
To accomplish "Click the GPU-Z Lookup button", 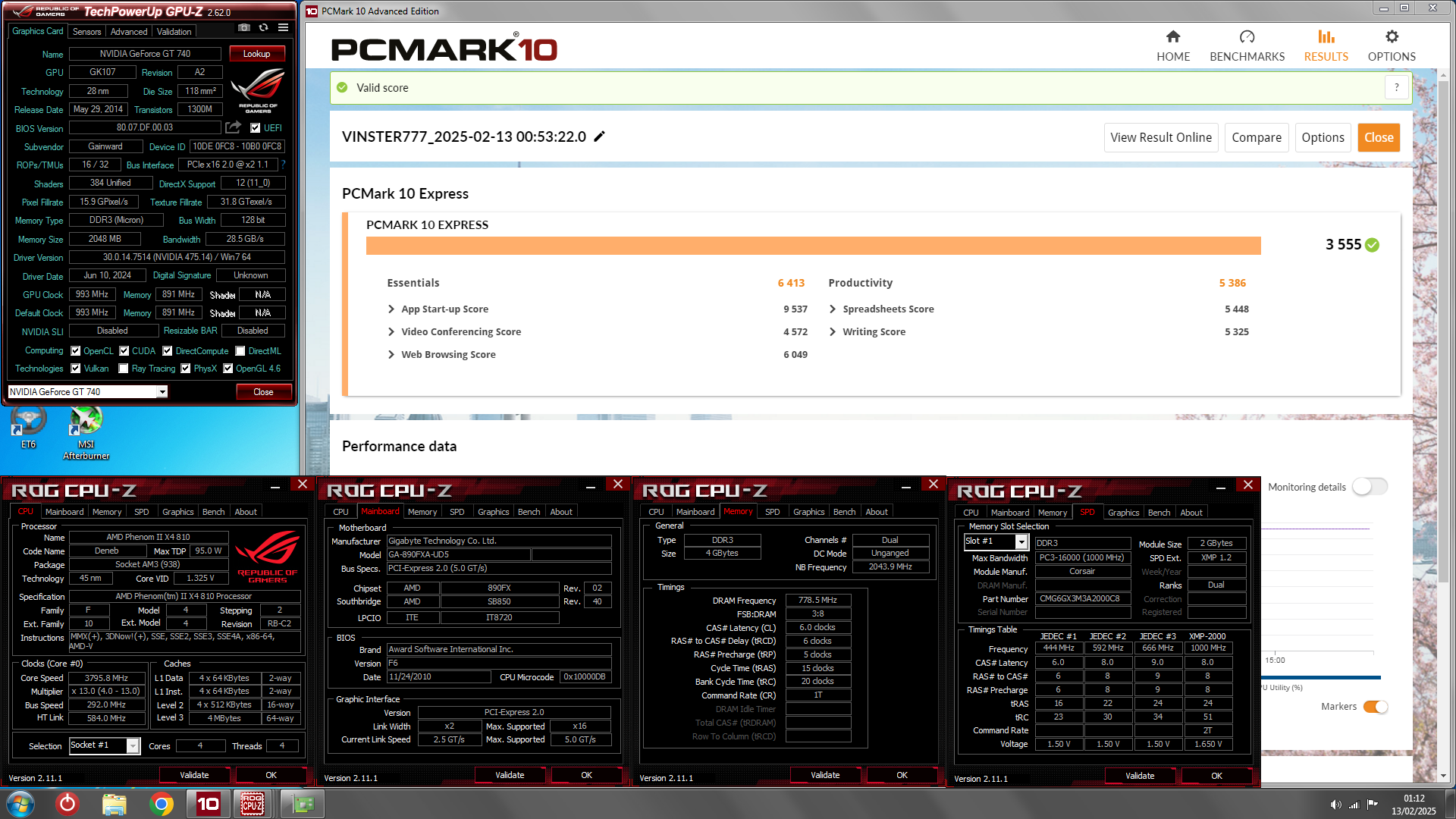I will [256, 54].
